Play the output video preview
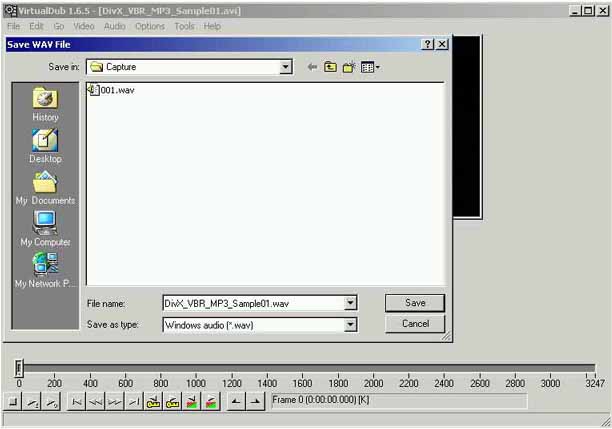Image resolution: width=612 pixels, height=429 pixels. (x=51, y=401)
